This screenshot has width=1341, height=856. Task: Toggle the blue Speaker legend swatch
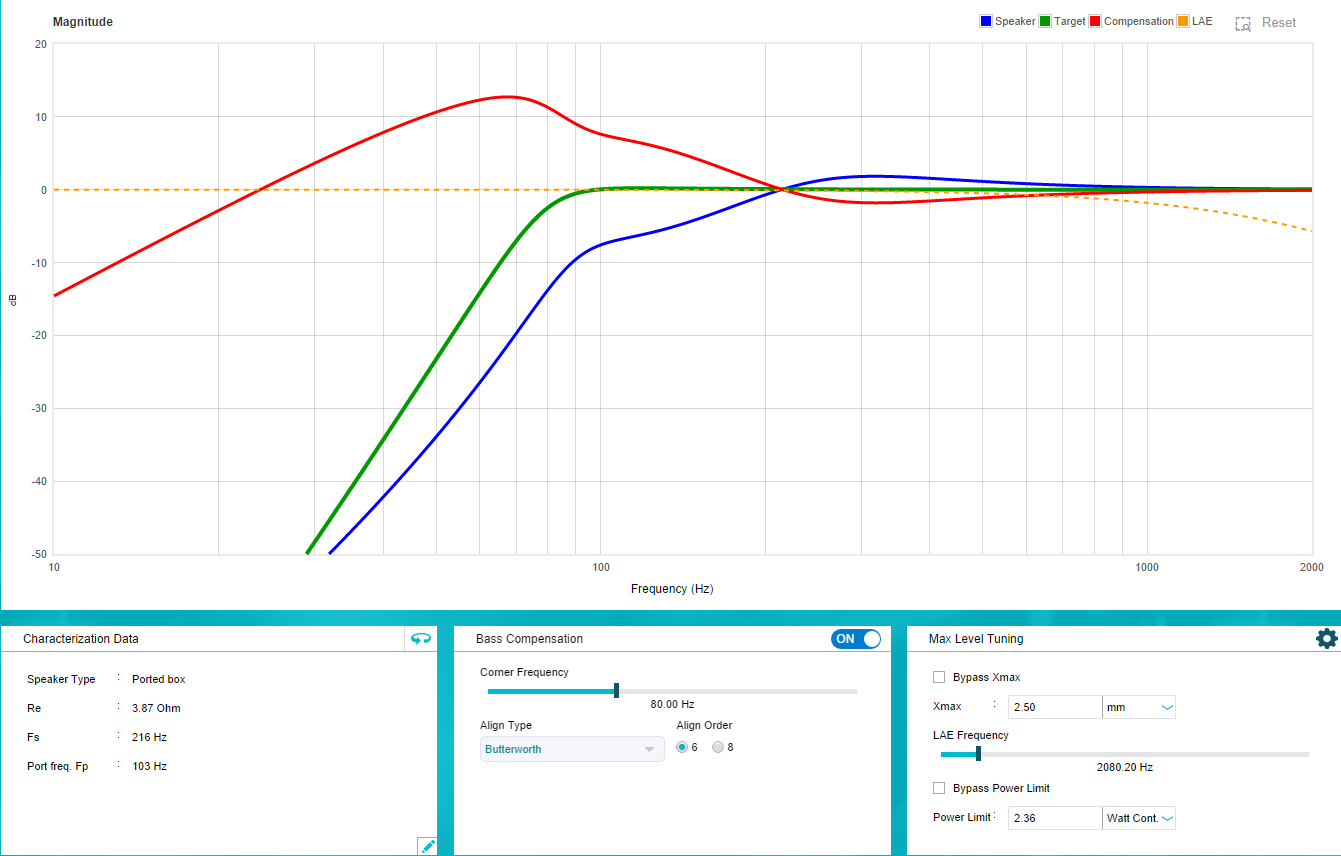[x=986, y=21]
